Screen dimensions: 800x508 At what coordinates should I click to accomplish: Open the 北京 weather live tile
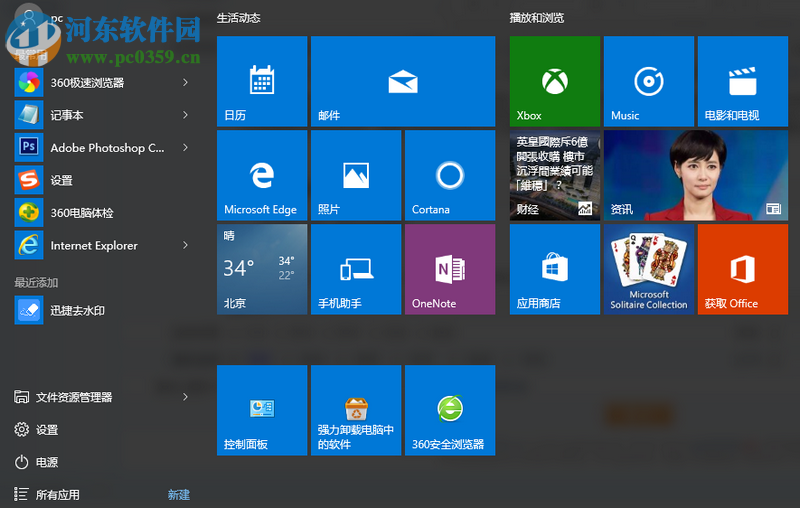[261, 269]
